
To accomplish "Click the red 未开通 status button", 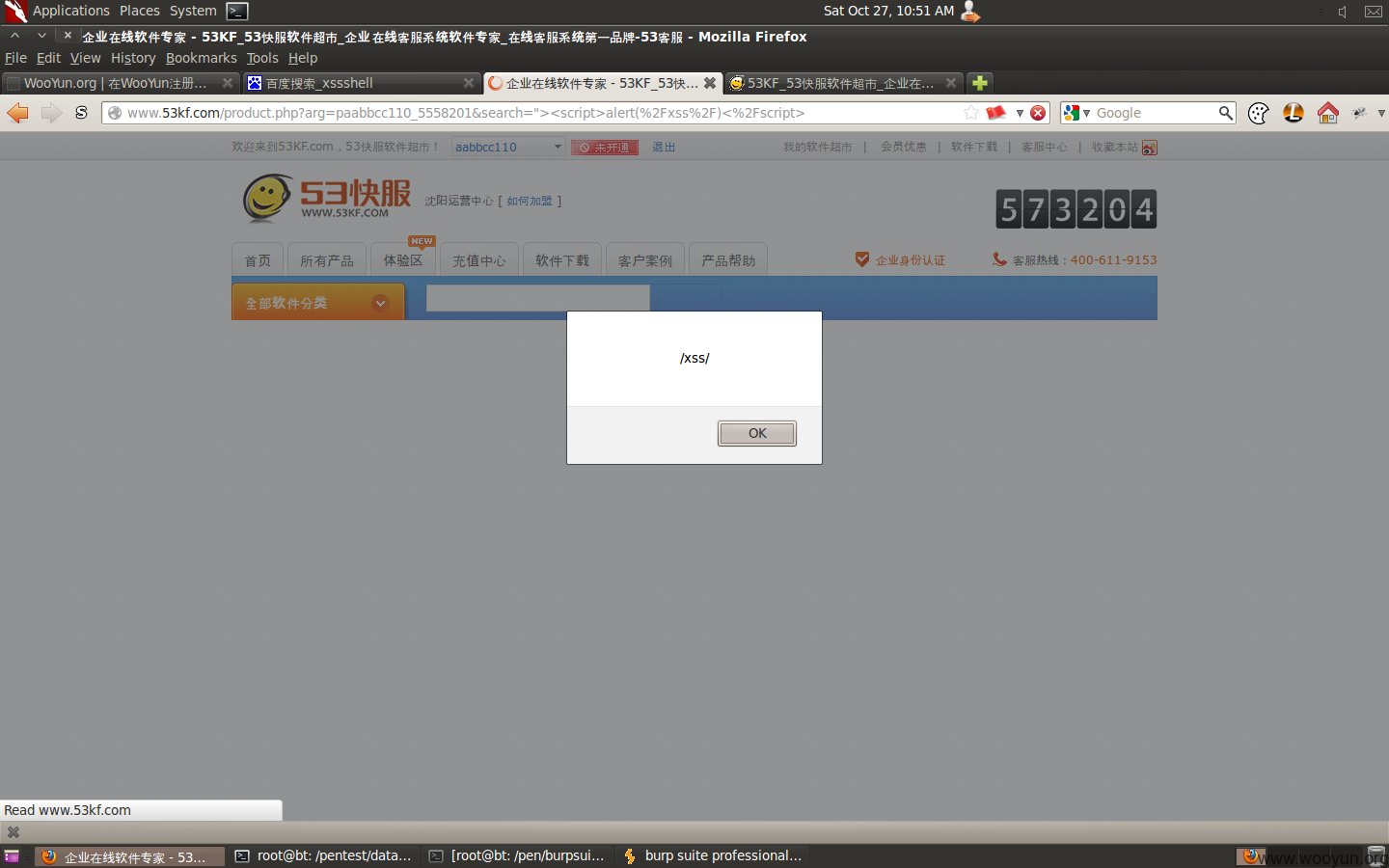I will point(605,148).
